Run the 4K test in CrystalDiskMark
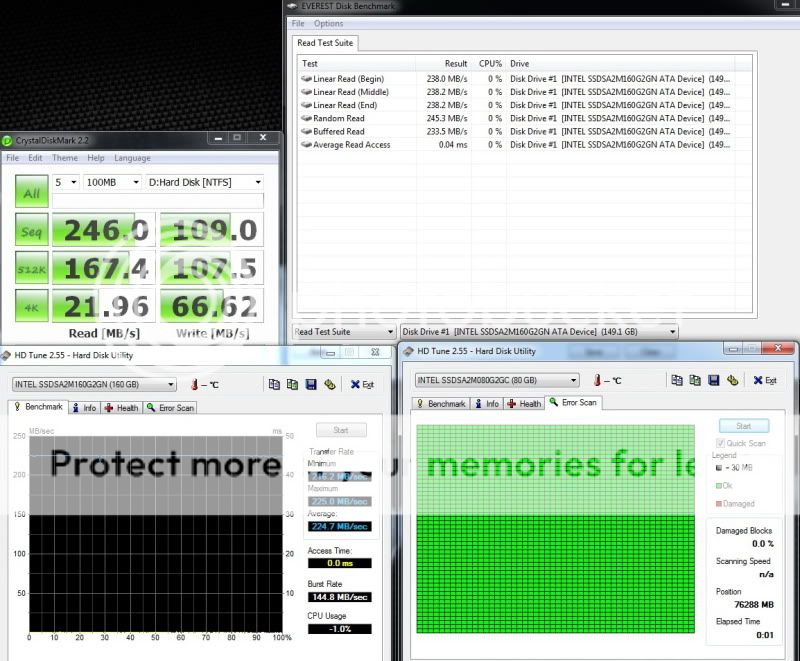The height and width of the screenshot is (661, 800). tap(31, 305)
